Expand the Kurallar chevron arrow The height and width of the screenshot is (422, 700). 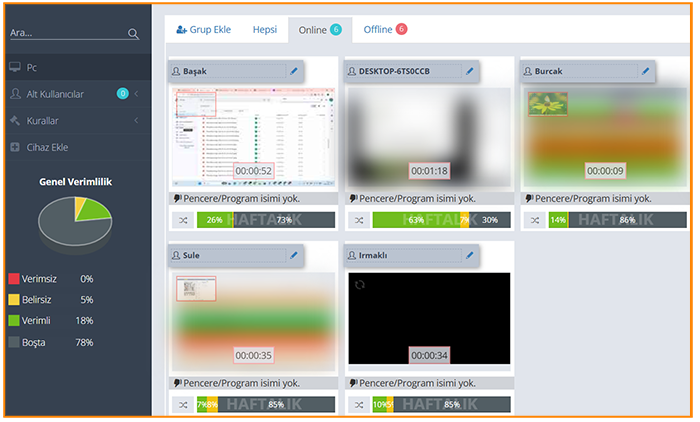[x=136, y=121]
